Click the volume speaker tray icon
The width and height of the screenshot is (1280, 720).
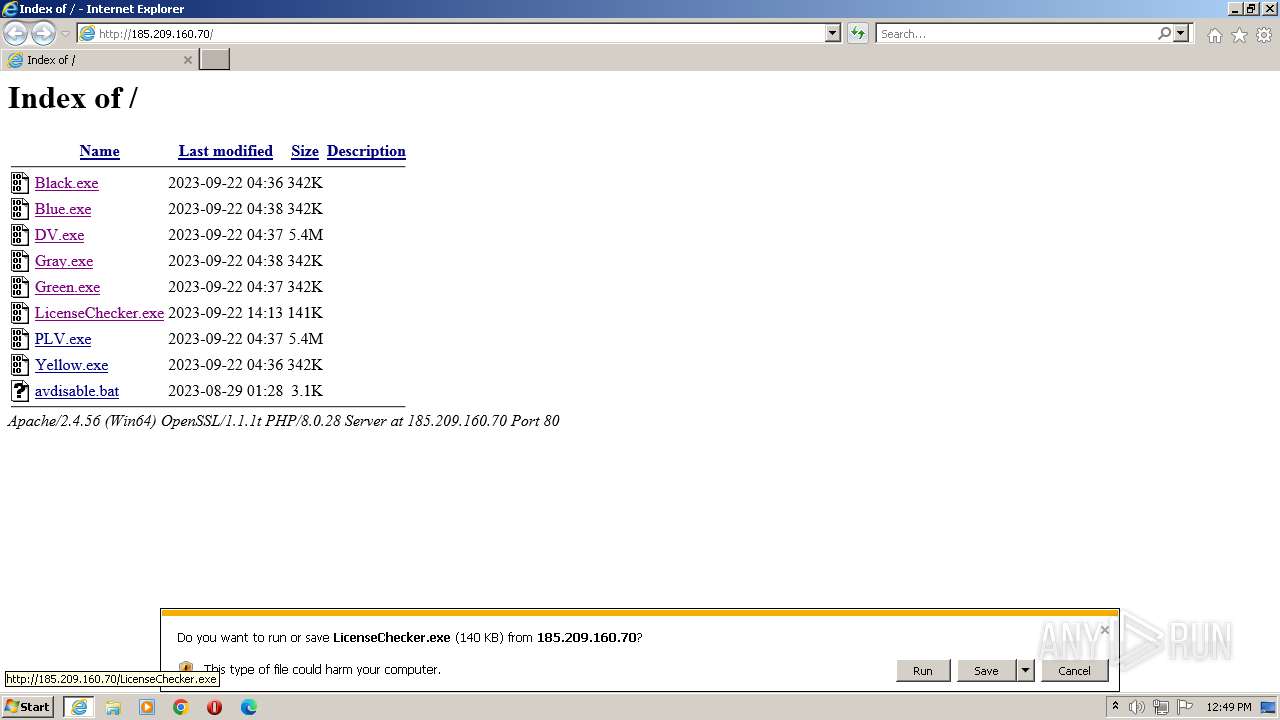(1137, 707)
